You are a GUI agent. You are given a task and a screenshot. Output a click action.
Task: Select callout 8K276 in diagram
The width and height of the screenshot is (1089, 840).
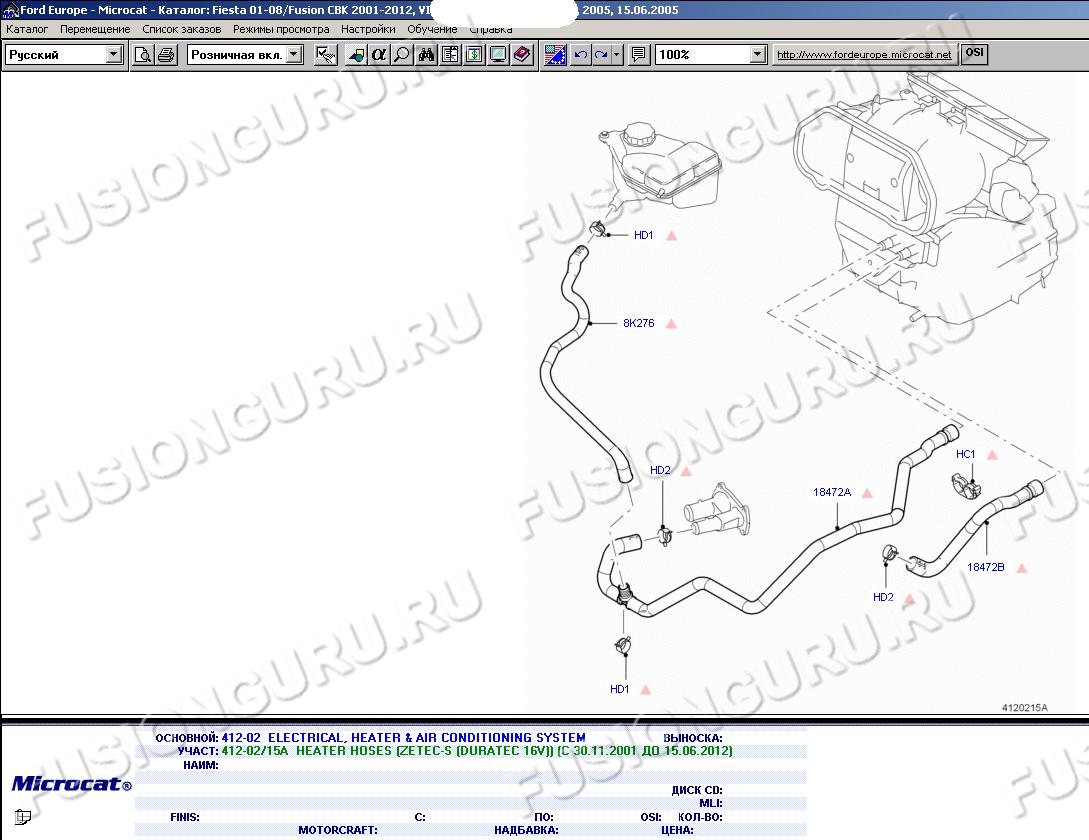click(639, 323)
